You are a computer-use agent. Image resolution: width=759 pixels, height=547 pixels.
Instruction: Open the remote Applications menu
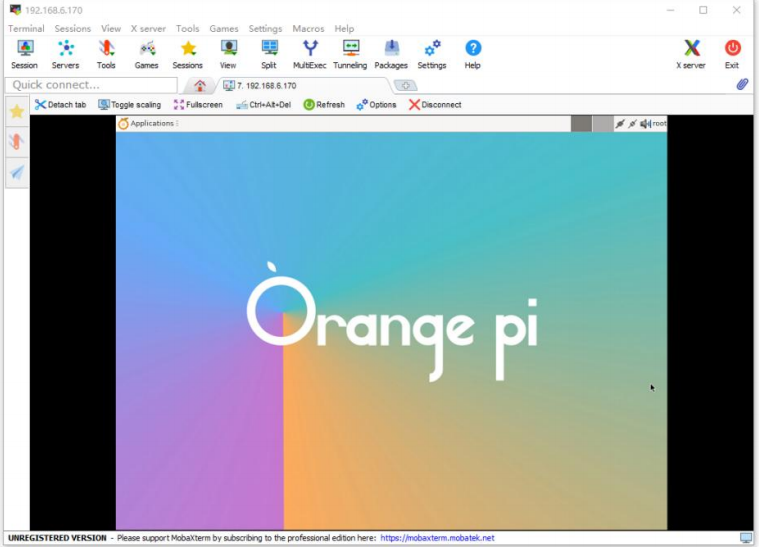[x=147, y=123]
